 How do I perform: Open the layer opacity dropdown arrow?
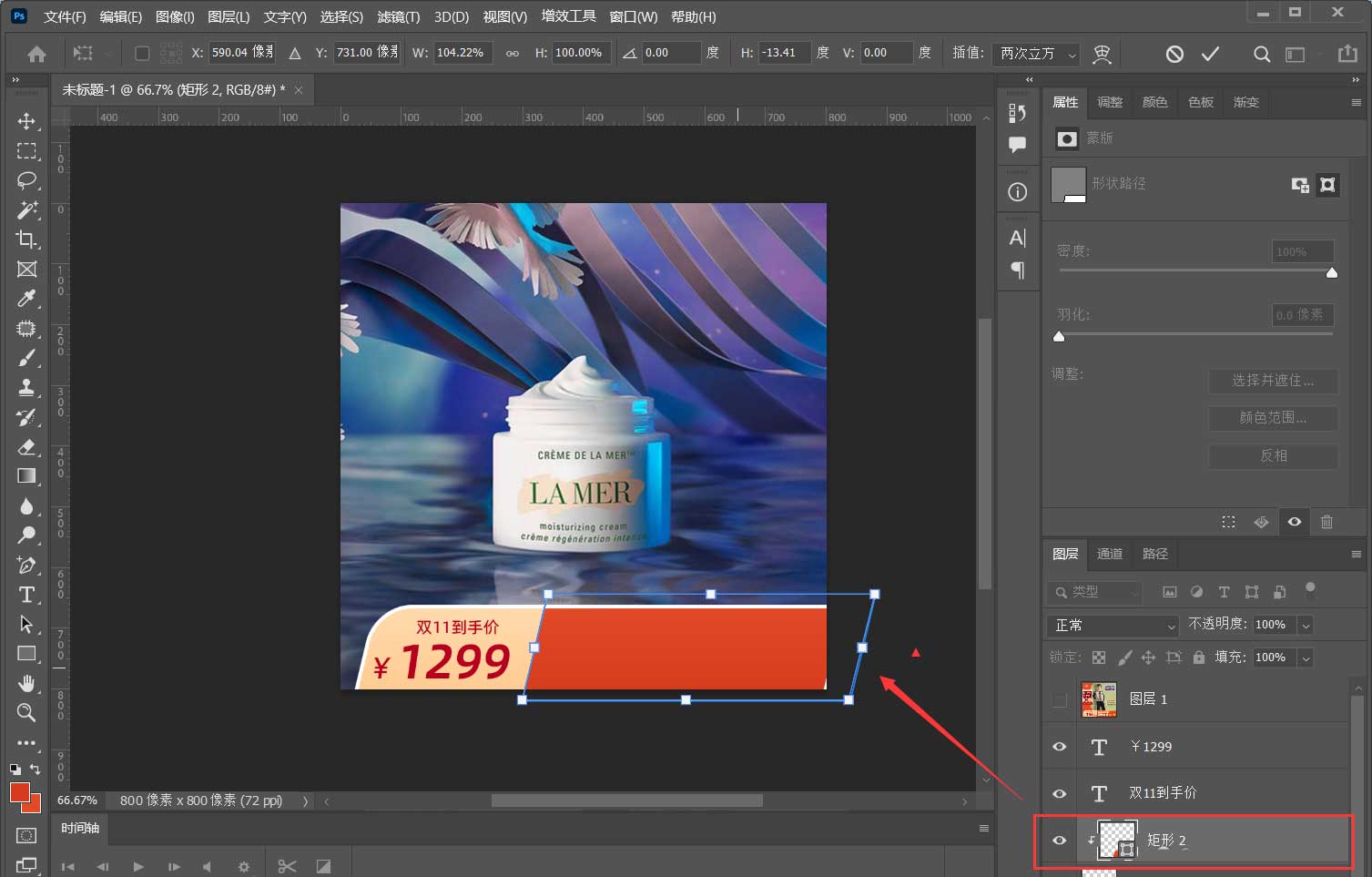(1306, 626)
